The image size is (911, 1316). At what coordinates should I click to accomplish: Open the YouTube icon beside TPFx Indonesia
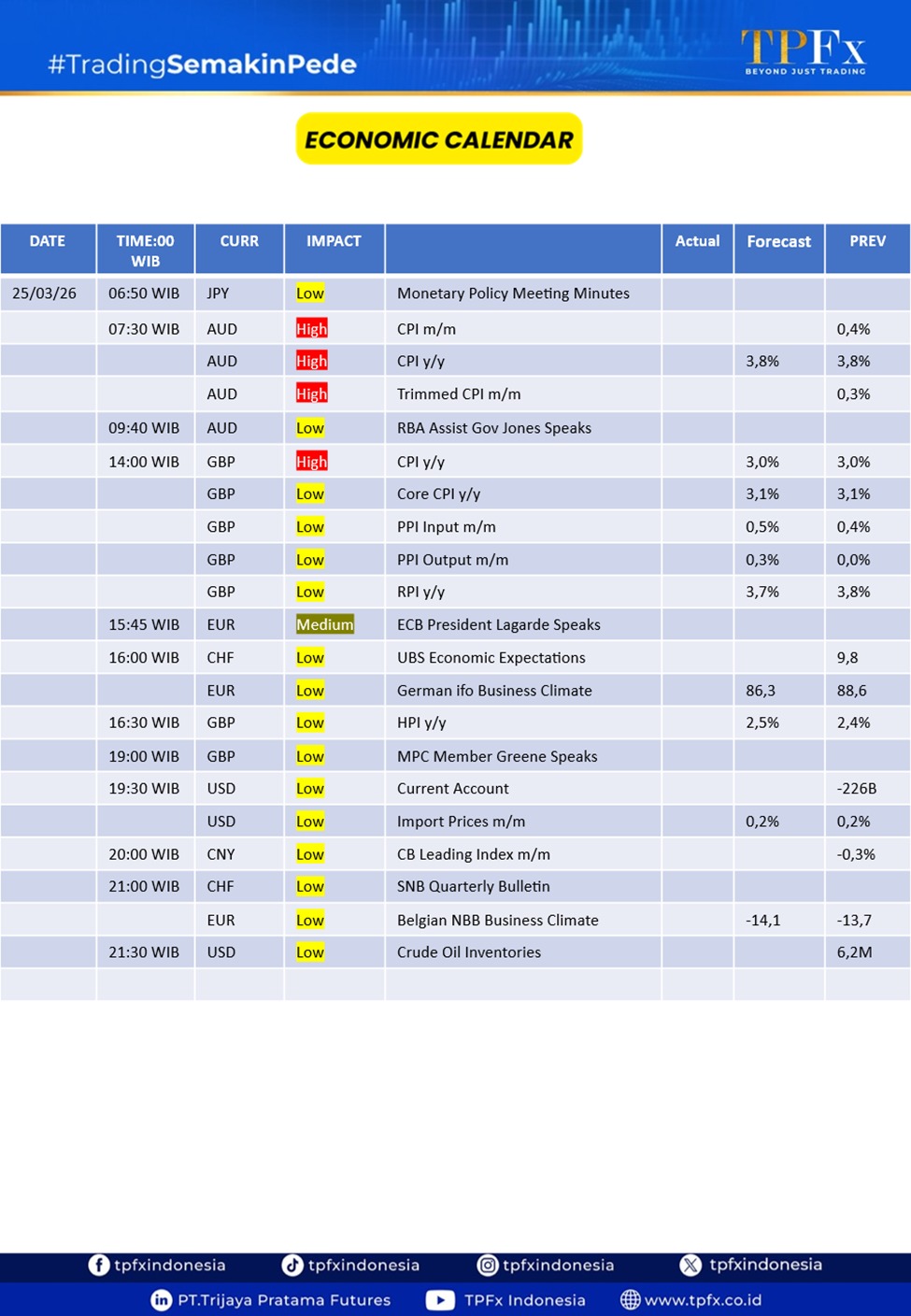(440, 1299)
